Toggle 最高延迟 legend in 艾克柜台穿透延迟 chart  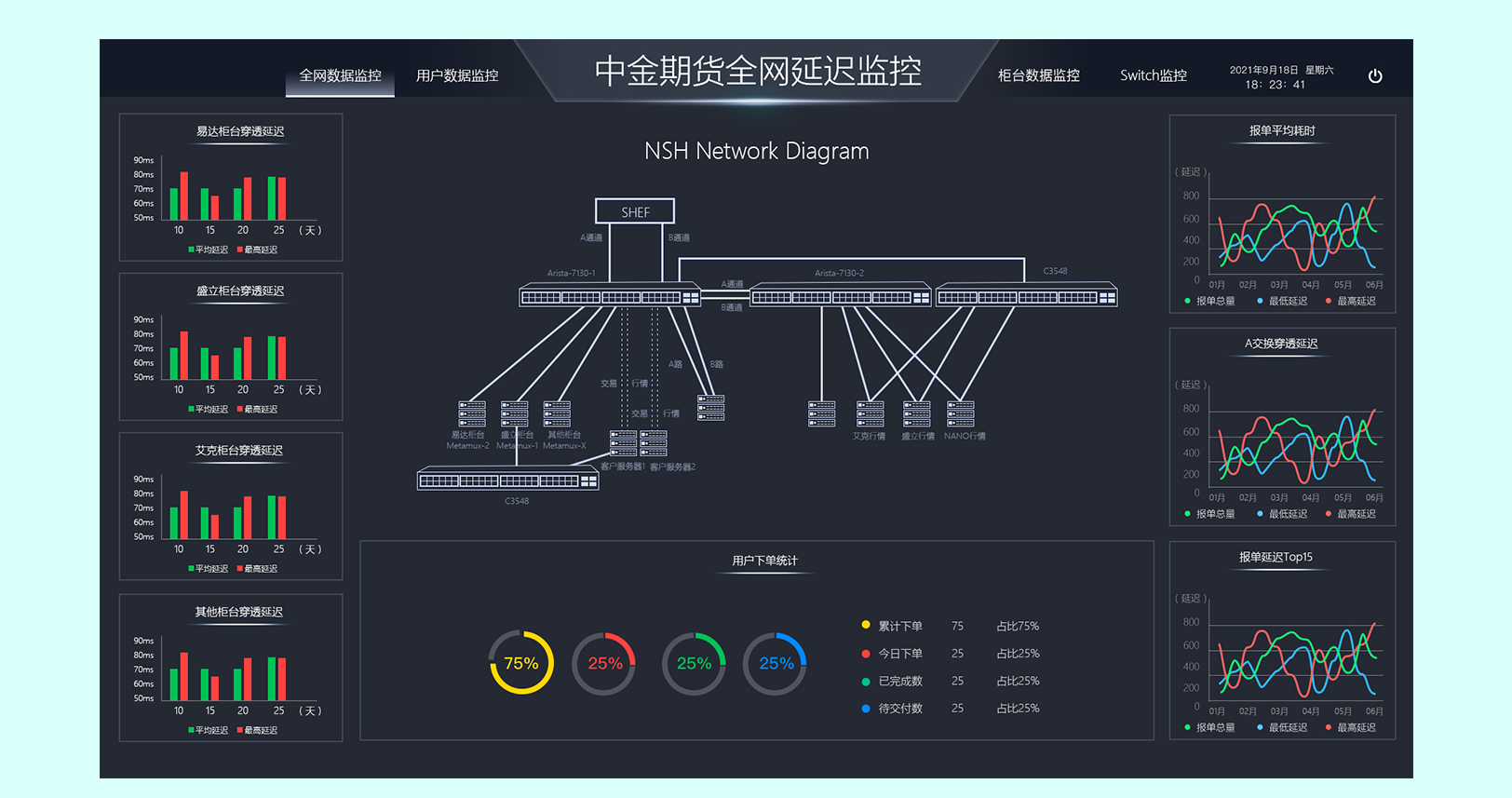[x=258, y=568]
